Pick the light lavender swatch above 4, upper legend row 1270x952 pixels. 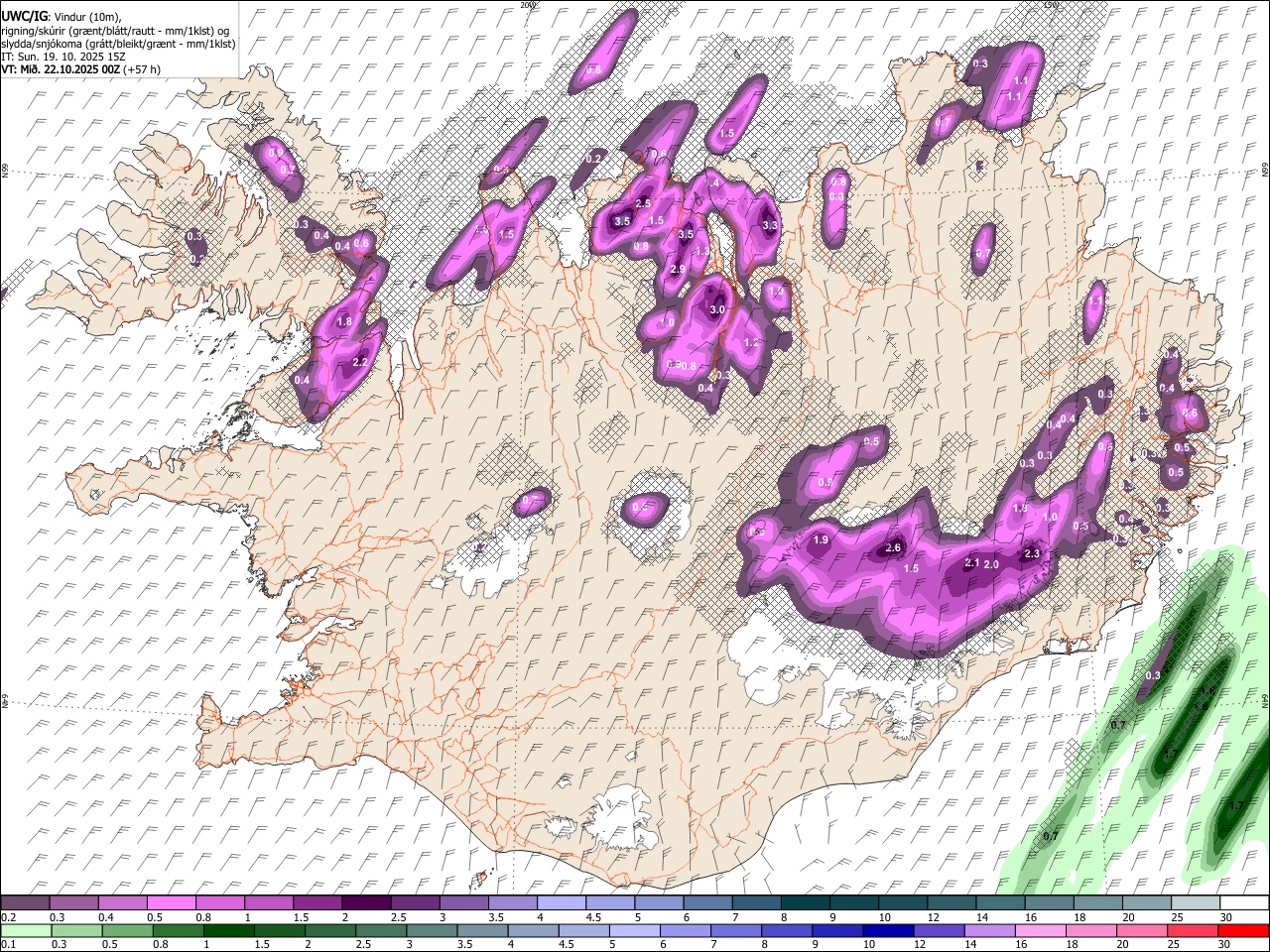click(x=562, y=902)
